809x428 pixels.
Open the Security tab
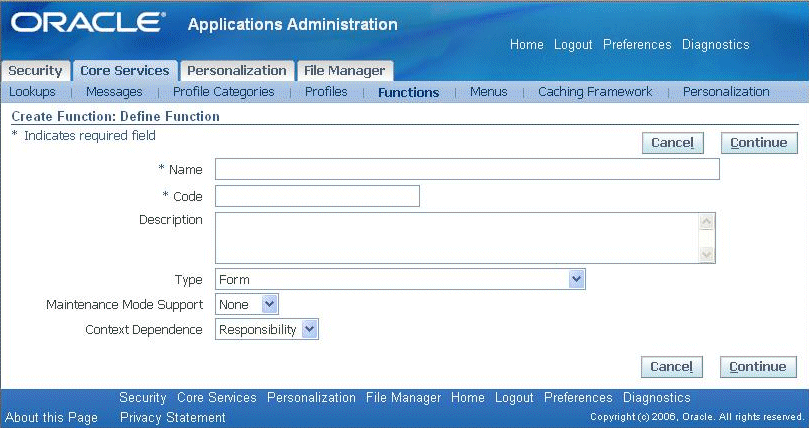(x=35, y=71)
